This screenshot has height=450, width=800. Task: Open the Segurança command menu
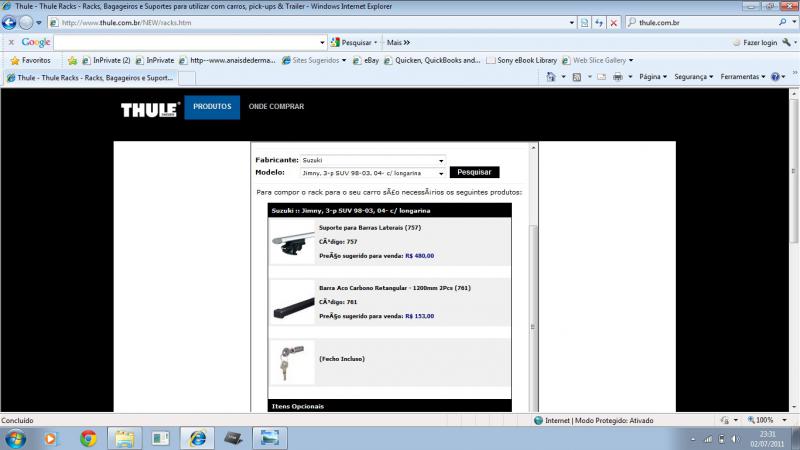point(693,77)
